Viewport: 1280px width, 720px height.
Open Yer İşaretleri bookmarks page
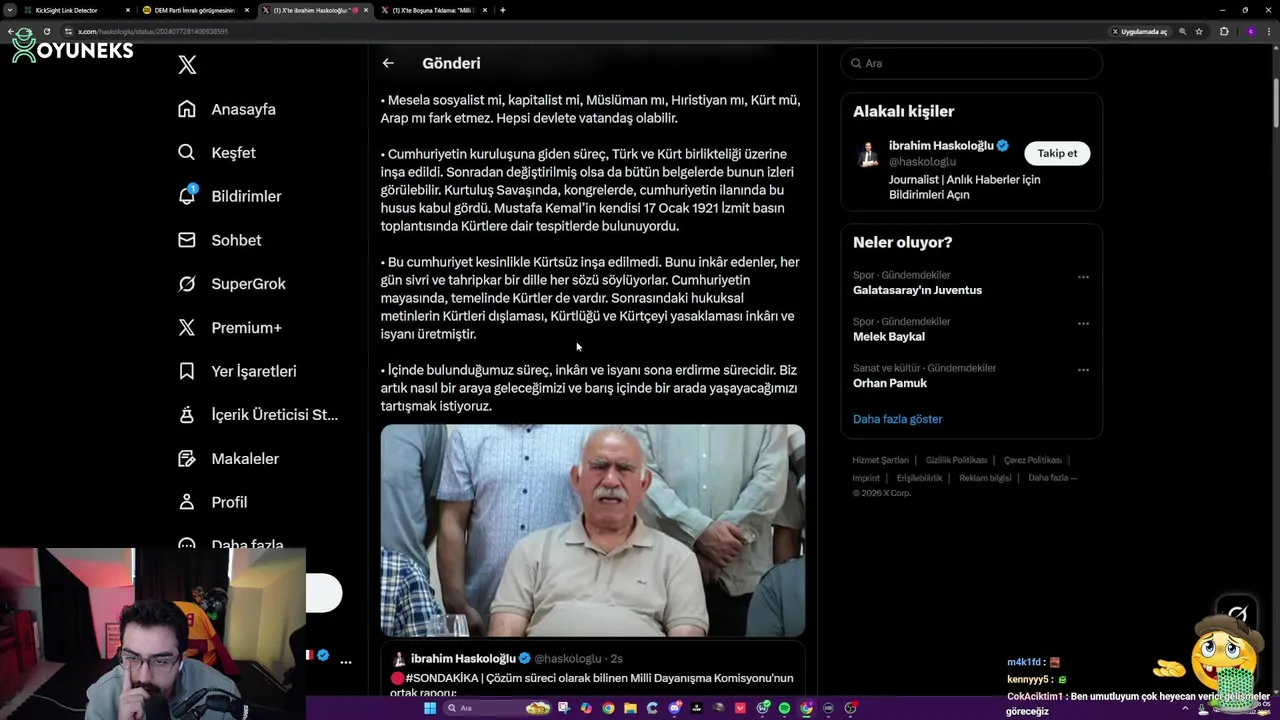[x=253, y=371]
